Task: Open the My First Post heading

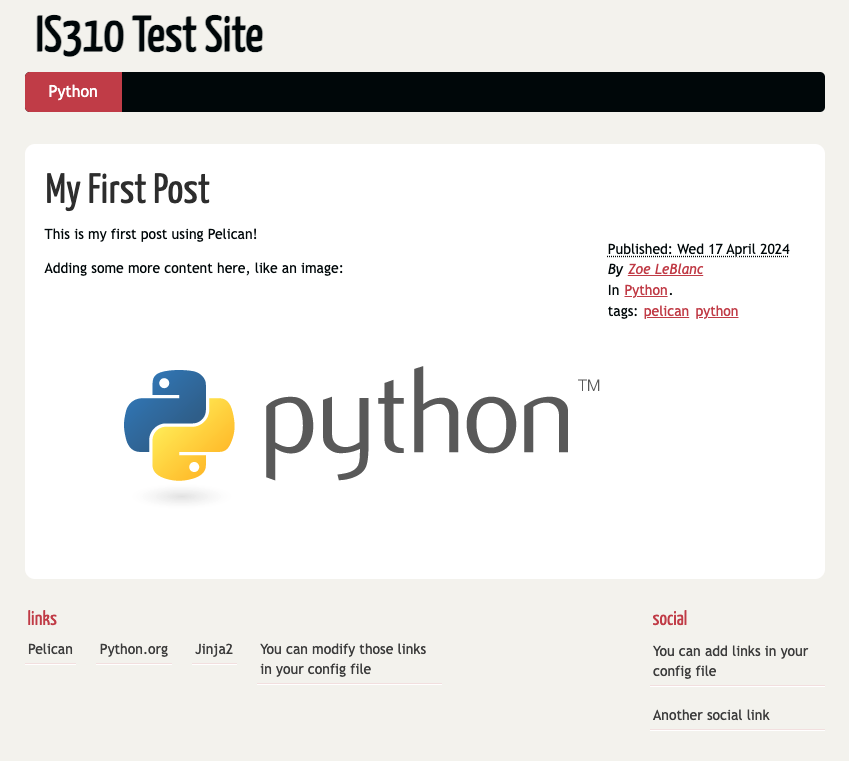Action: tap(127, 189)
